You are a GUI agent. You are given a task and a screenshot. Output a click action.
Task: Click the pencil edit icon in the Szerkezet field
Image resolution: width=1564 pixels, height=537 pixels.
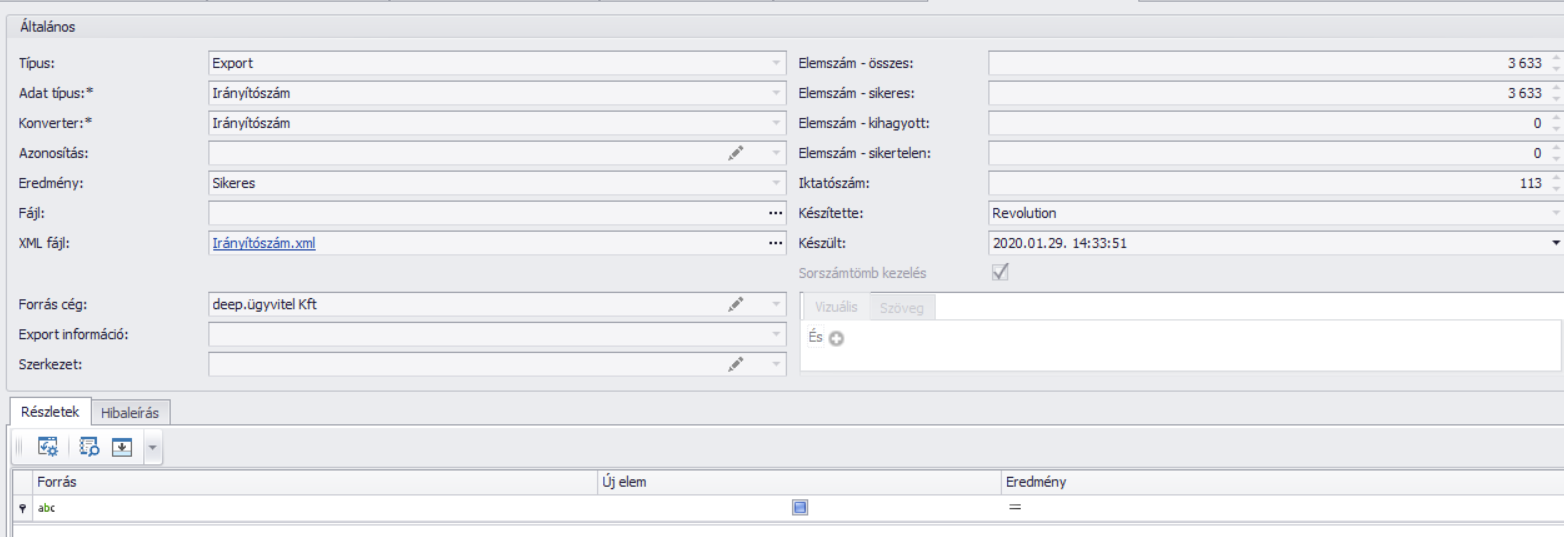736,364
